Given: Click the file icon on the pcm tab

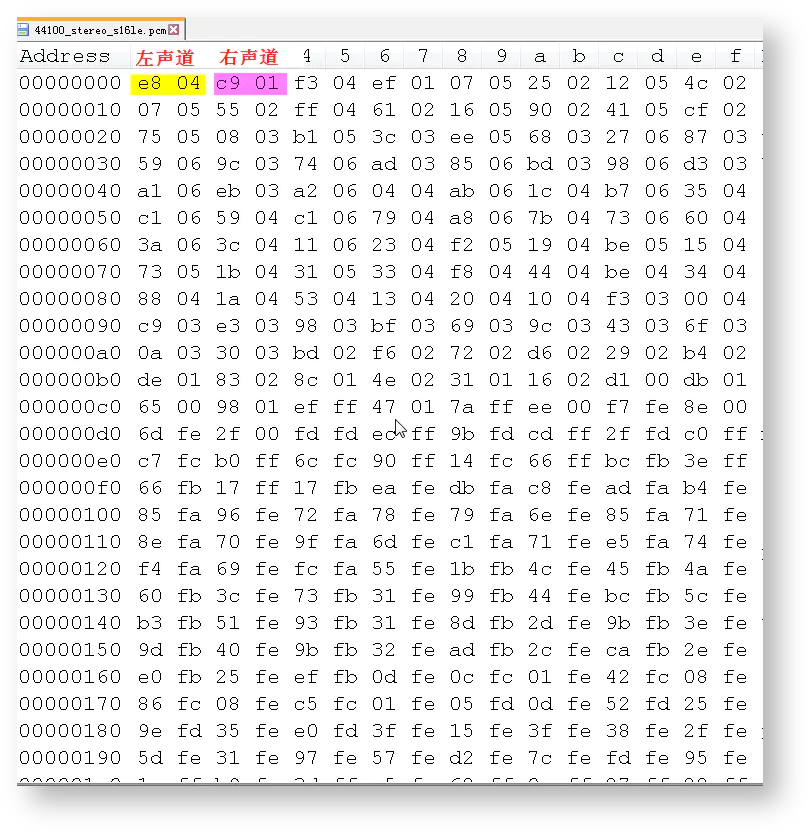Looking at the screenshot, I should pyautogui.click(x=25, y=30).
